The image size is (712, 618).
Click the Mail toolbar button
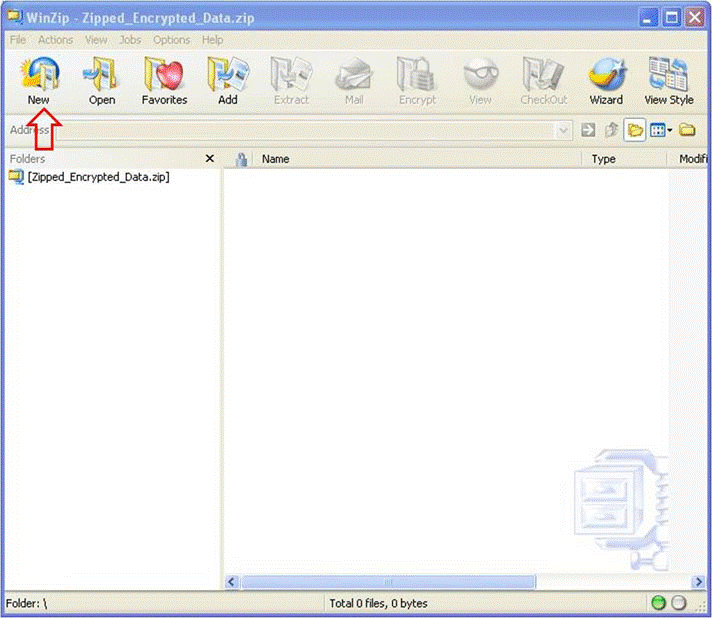(354, 81)
